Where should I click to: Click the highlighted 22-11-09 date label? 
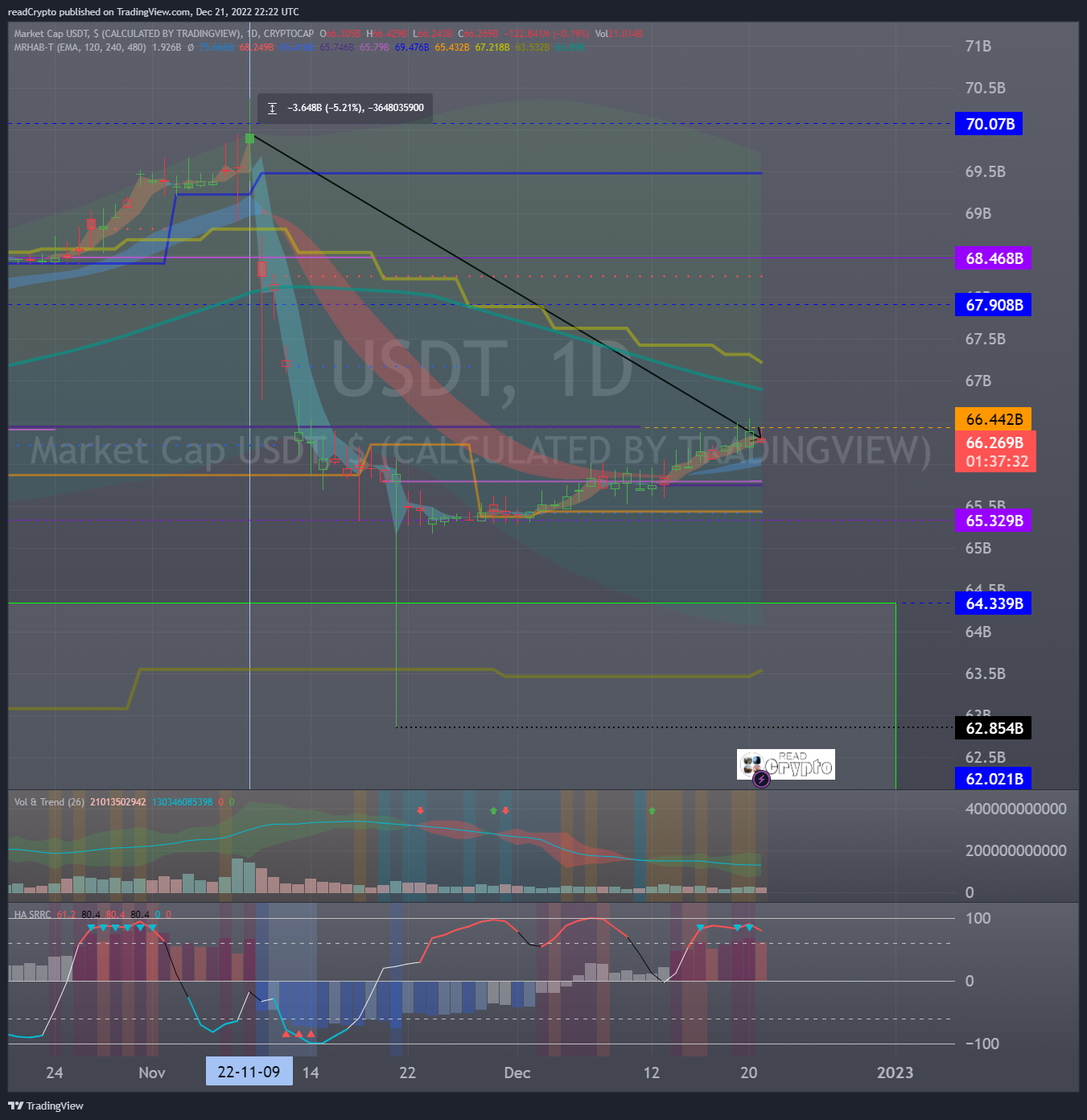249,1072
